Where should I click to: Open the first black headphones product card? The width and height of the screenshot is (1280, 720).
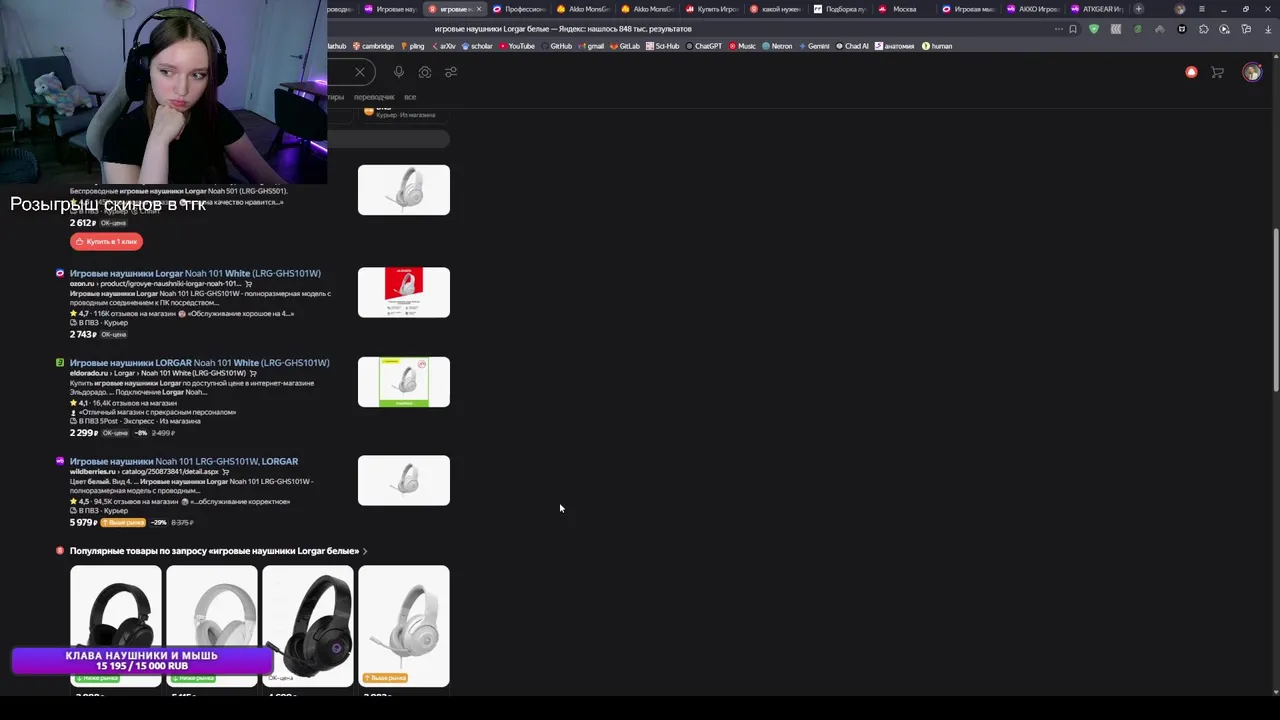(x=116, y=626)
